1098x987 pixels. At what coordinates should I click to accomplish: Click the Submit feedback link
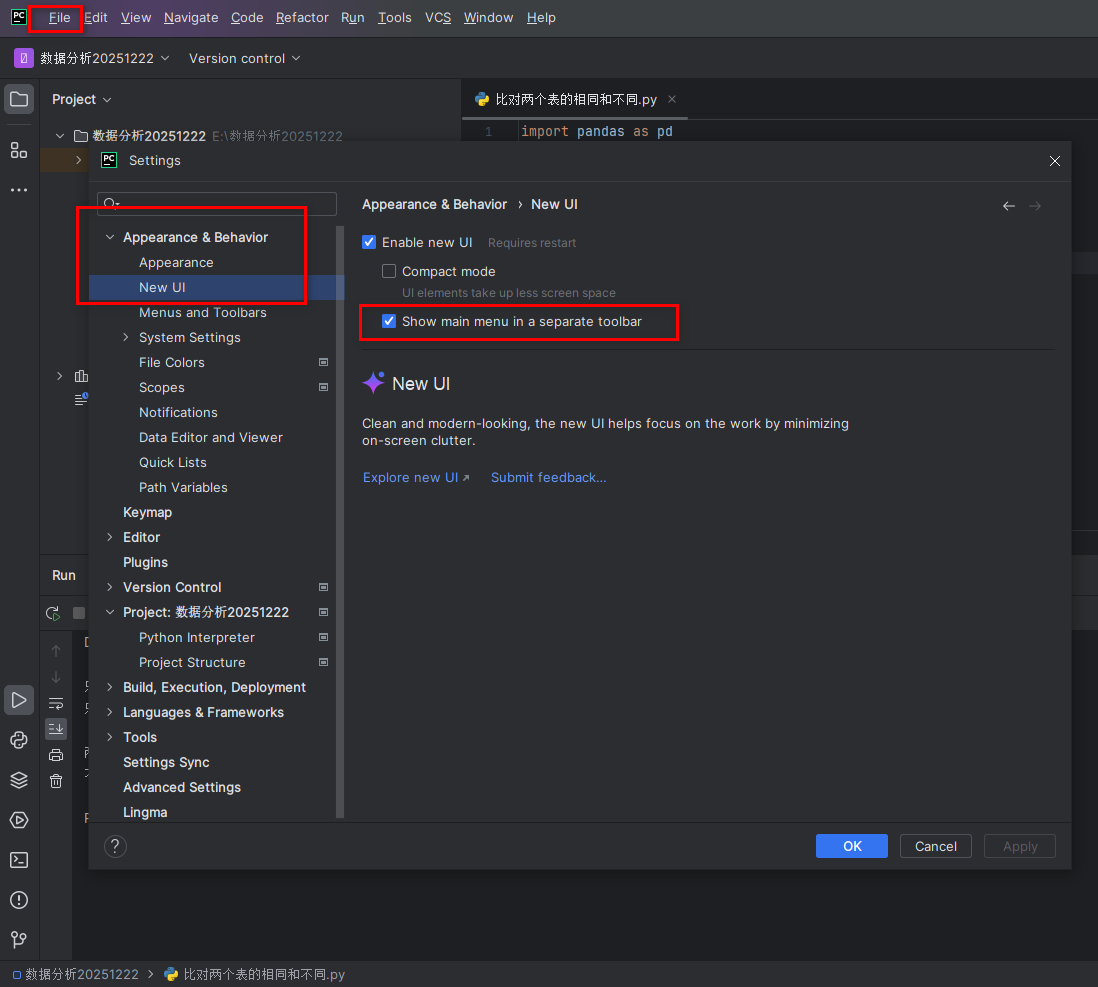[548, 477]
